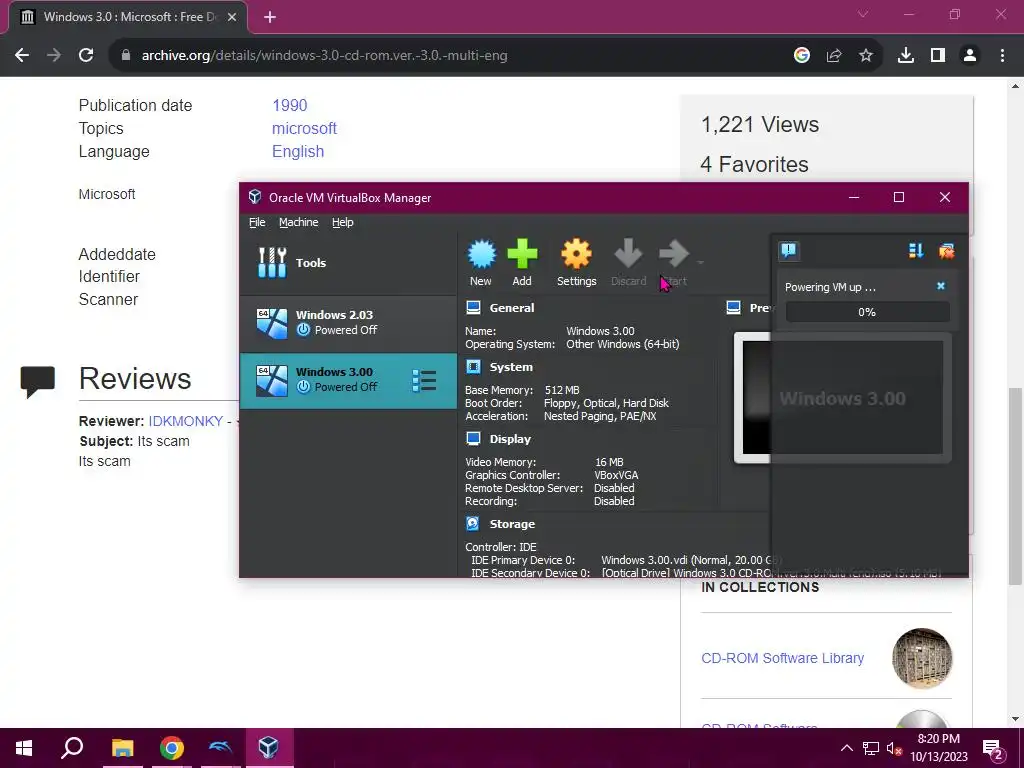Click the Preview section monitor icon
1024x768 pixels.
(733, 308)
